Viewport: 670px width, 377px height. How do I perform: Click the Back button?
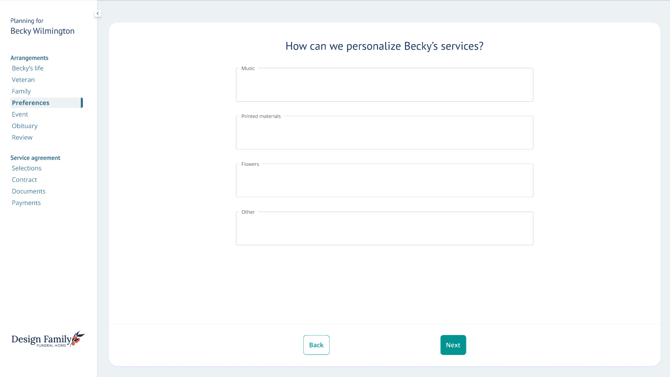(316, 345)
